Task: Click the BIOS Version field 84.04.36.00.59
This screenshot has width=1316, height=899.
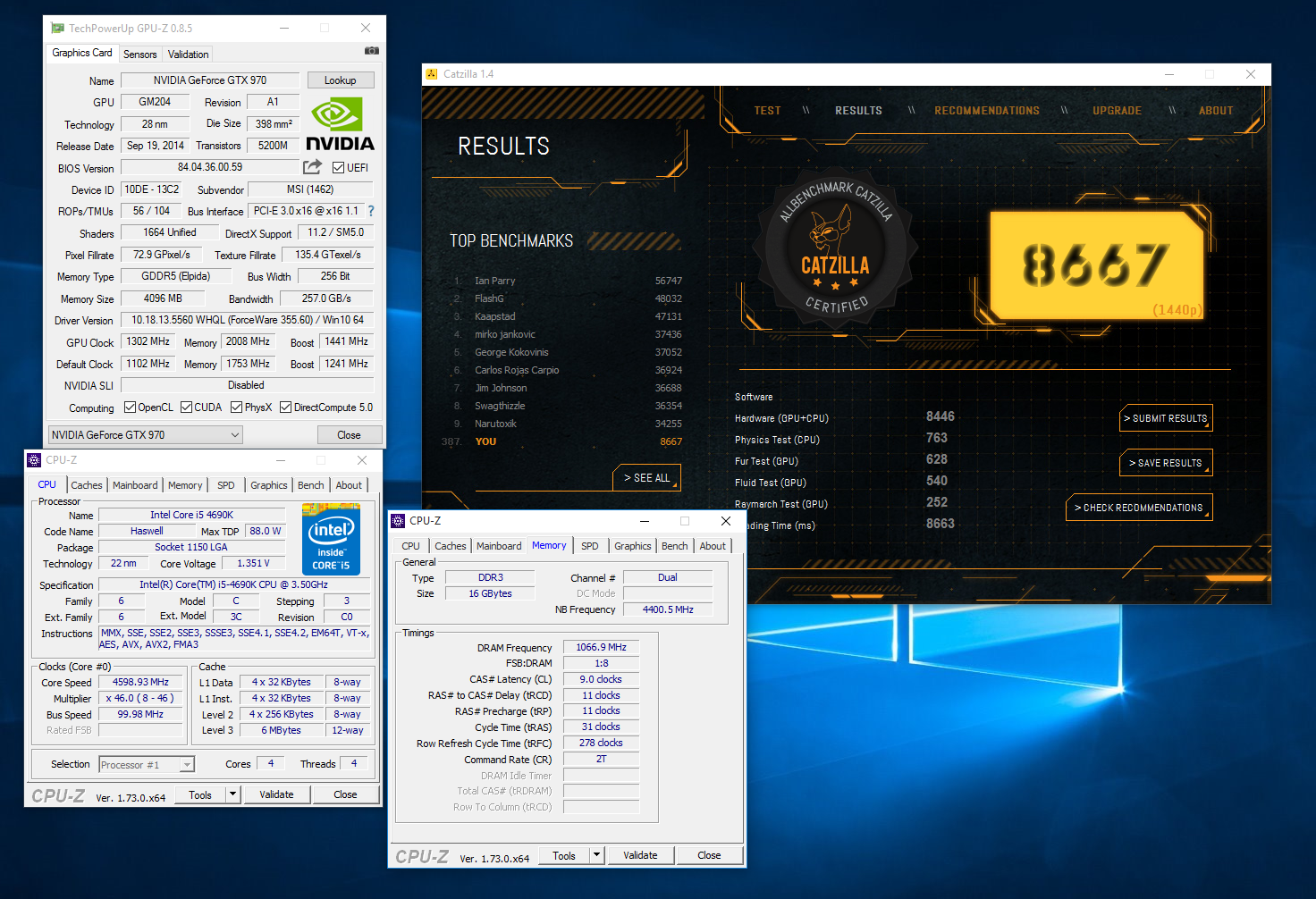Action: (x=210, y=167)
